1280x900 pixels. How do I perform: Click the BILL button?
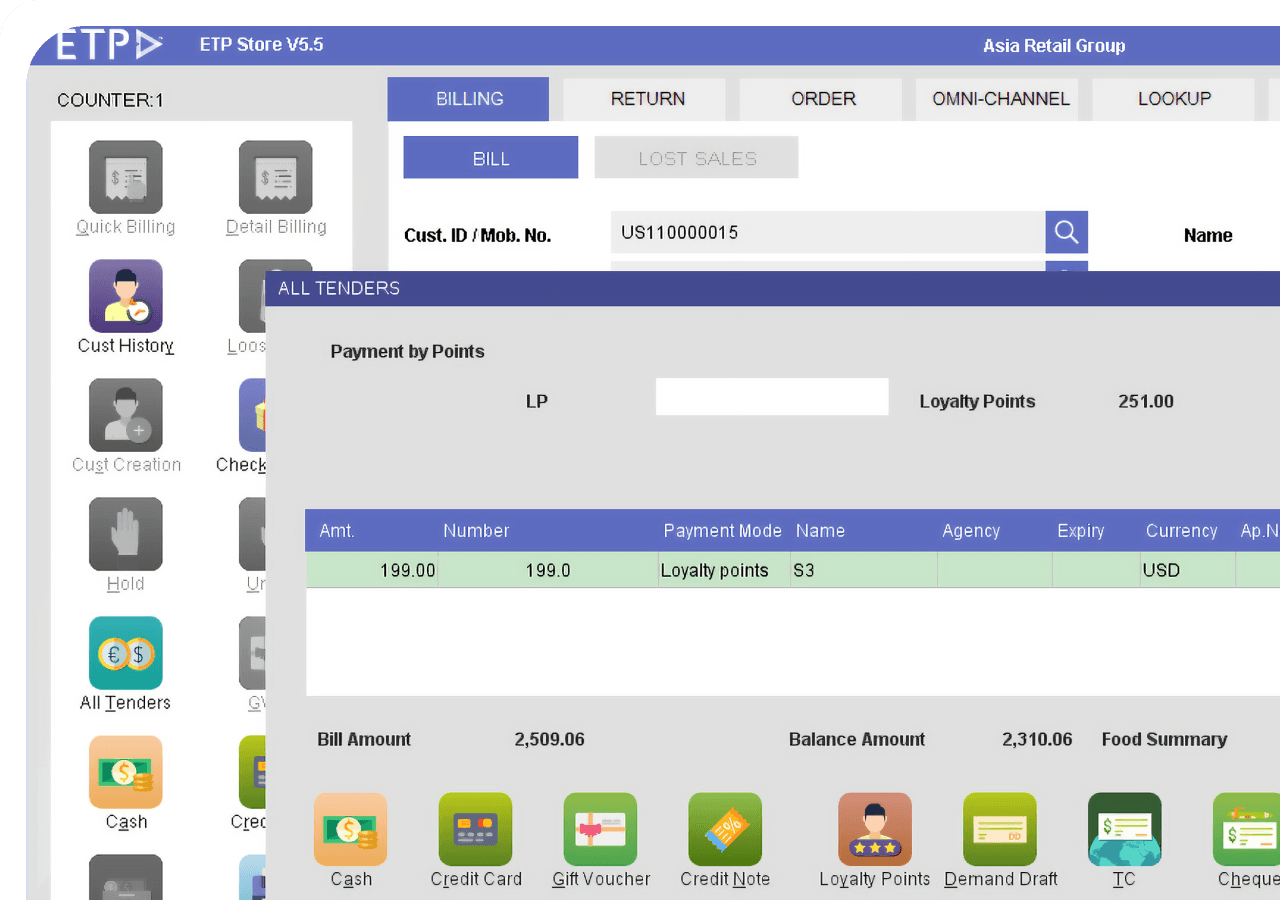pos(490,157)
